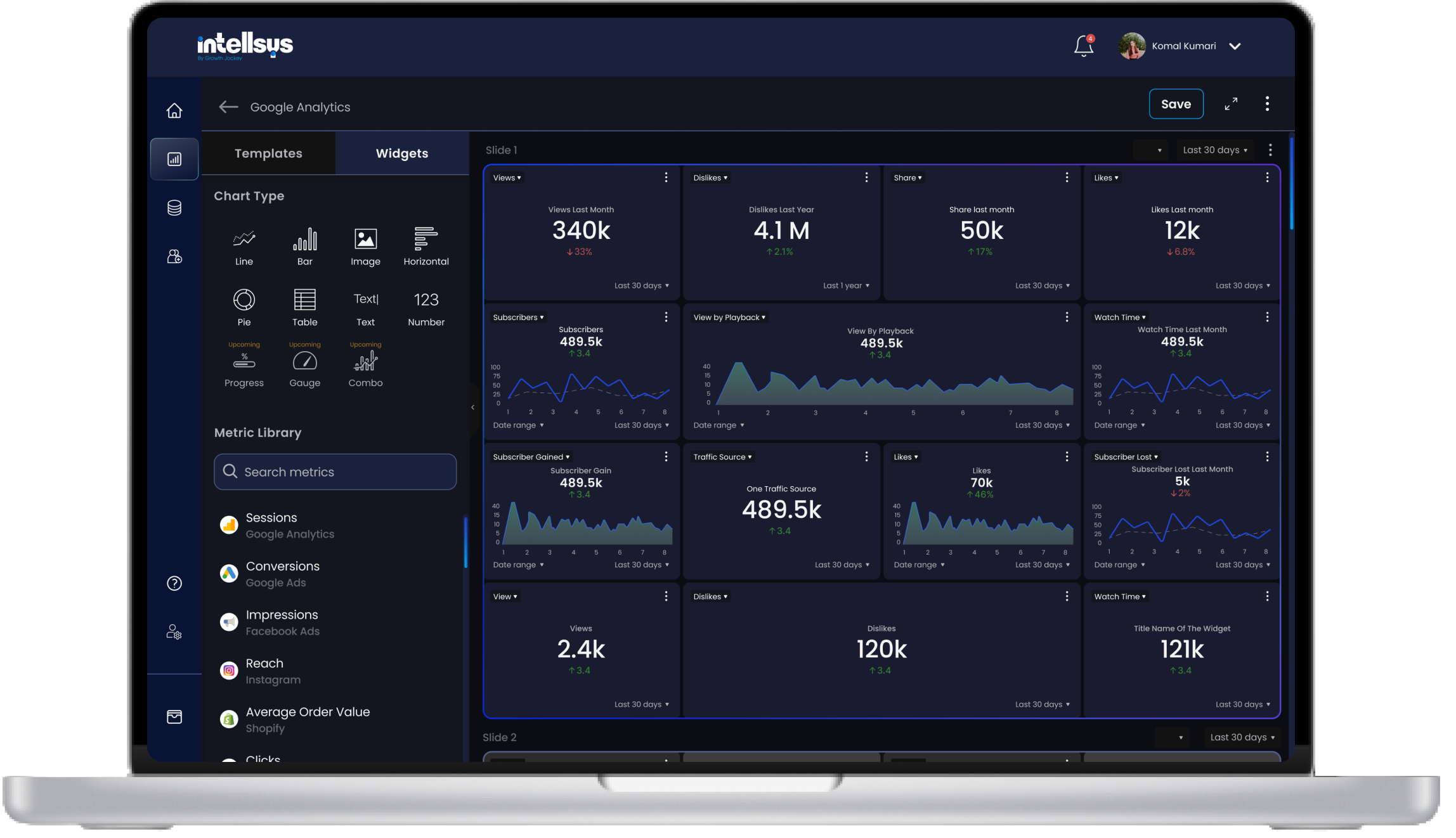Click the Metric Library scrollbar
The image size is (1456, 838).
(465, 543)
